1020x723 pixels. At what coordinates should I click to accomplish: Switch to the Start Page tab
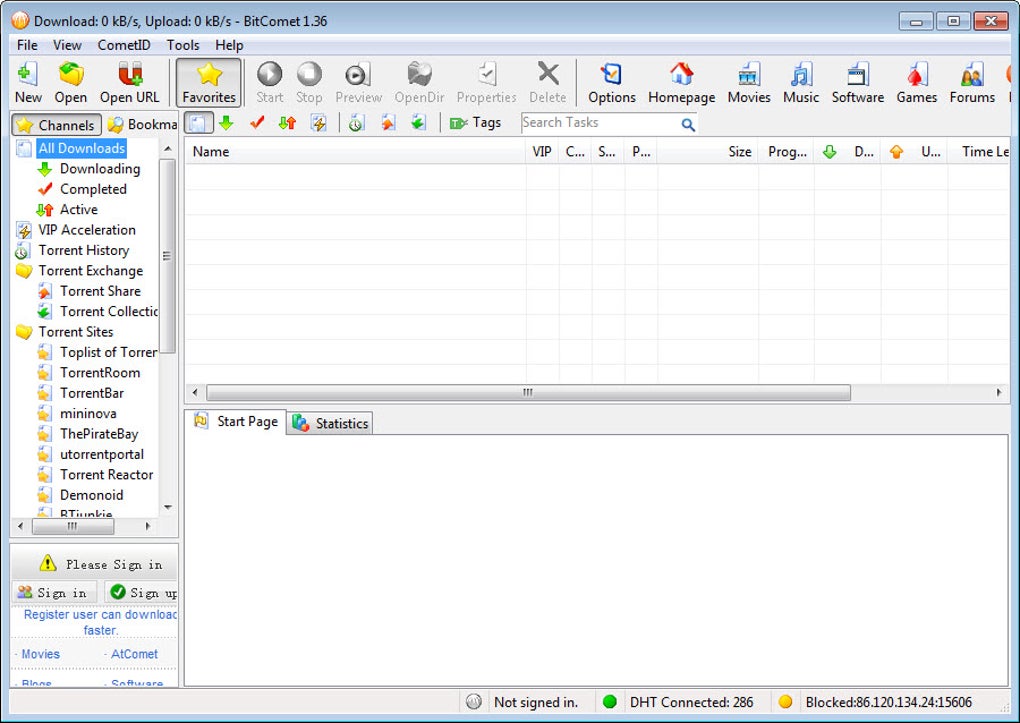click(x=236, y=422)
